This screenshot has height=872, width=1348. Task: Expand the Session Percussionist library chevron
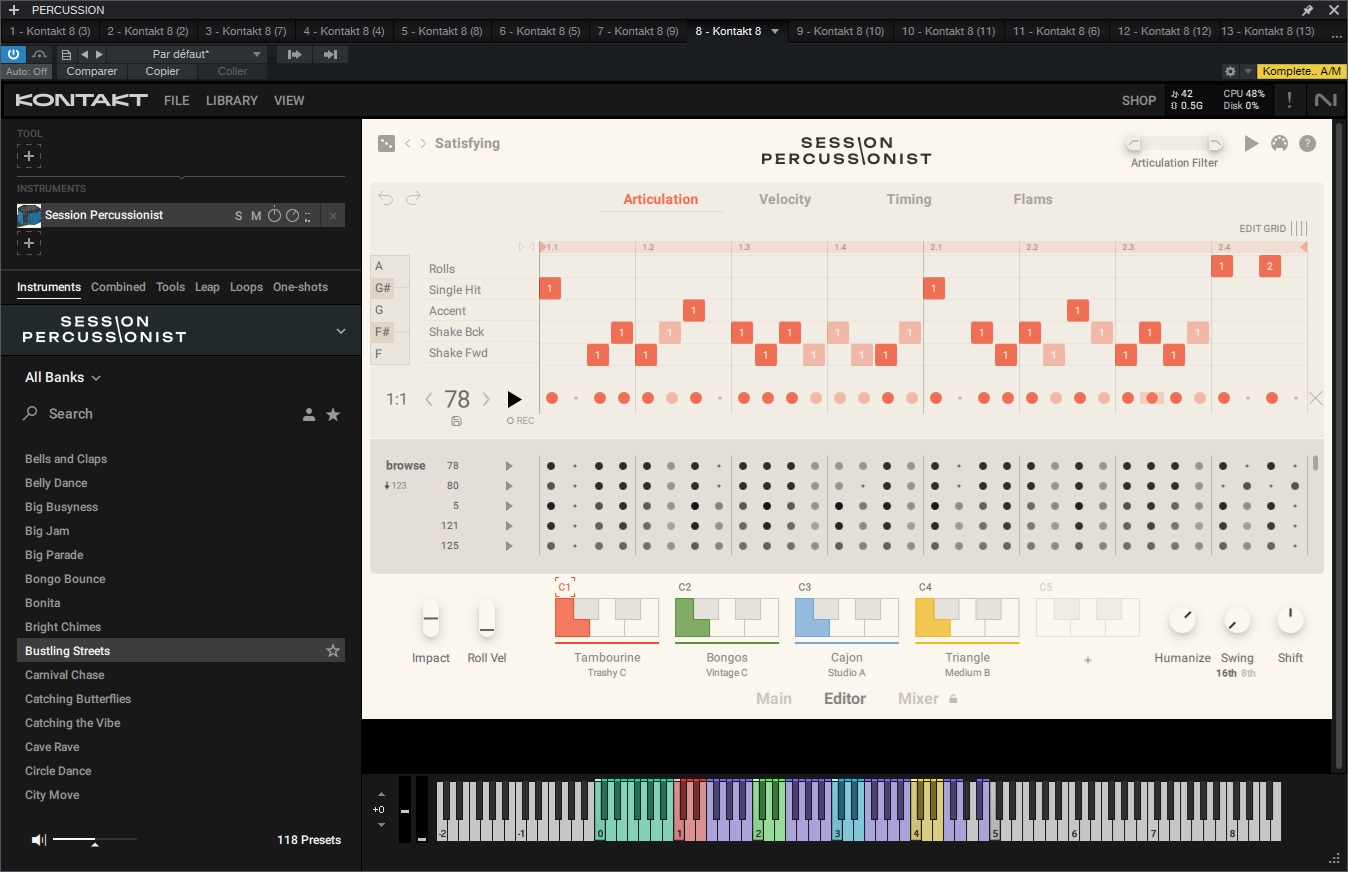[x=341, y=331]
